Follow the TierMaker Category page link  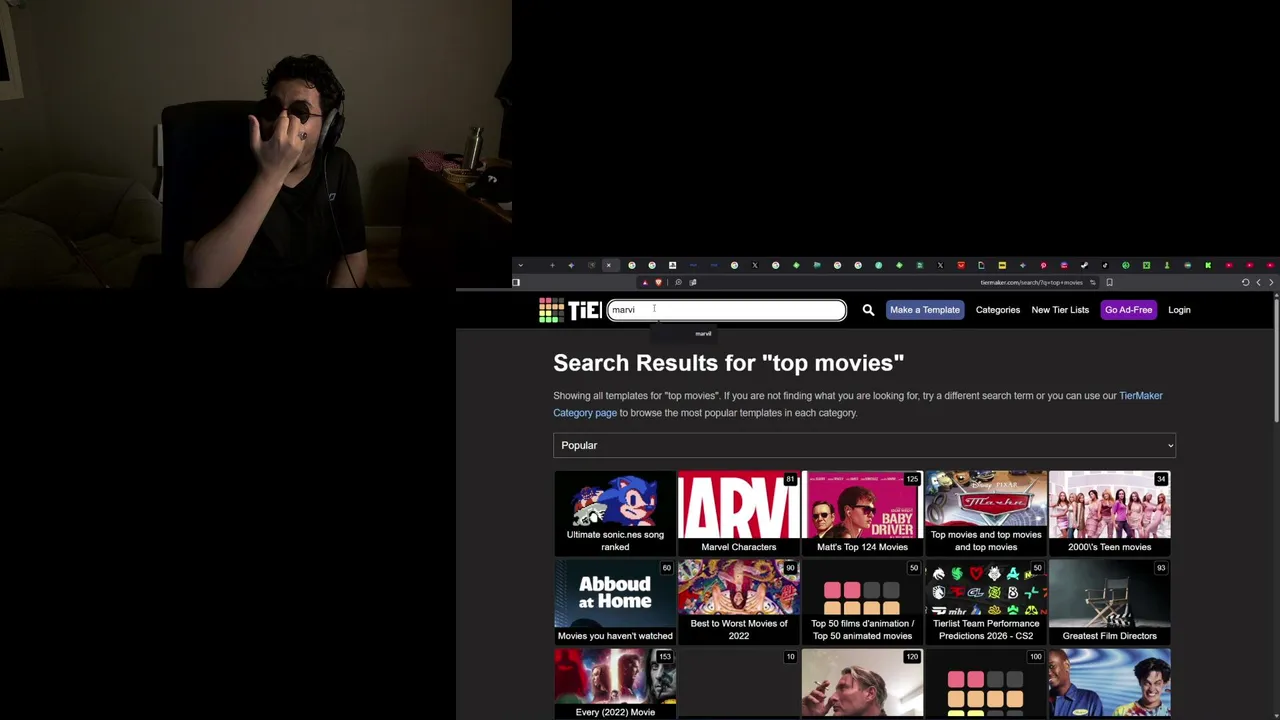click(858, 404)
